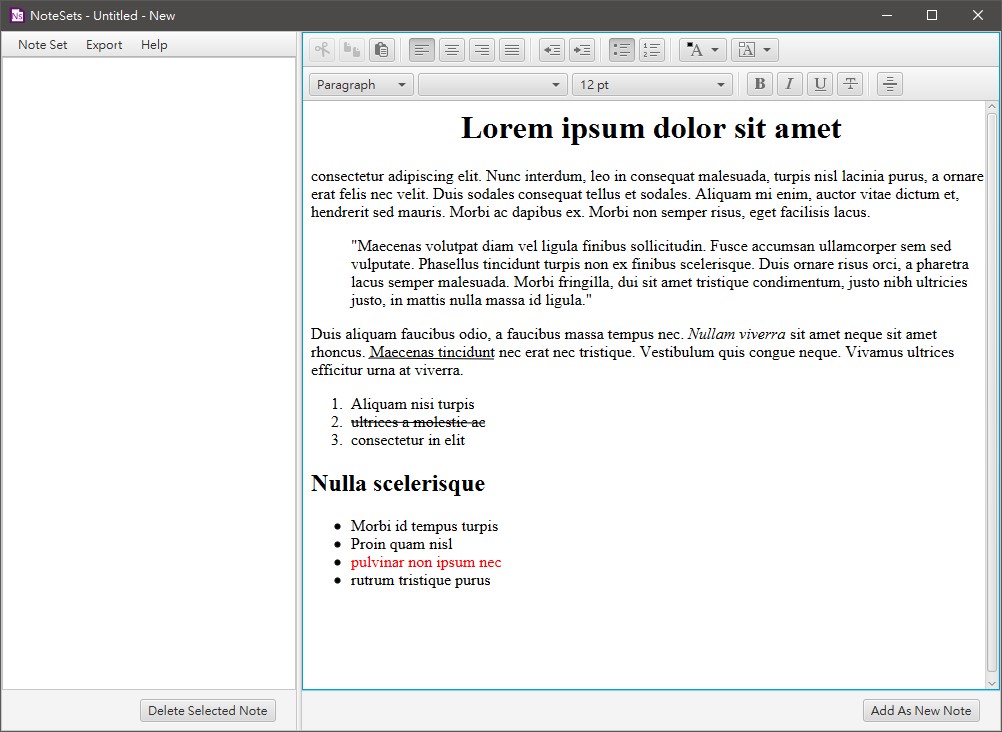Viewport: 1002px width, 732px height.
Task: Open the Export menu
Action: click(104, 45)
